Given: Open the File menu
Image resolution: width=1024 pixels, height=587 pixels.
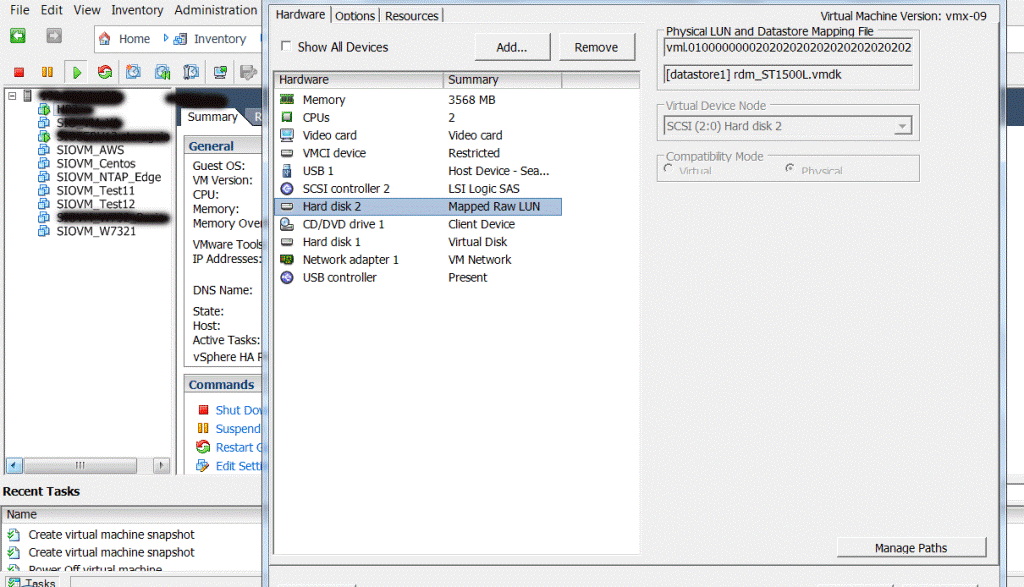Looking at the screenshot, I should (20, 10).
